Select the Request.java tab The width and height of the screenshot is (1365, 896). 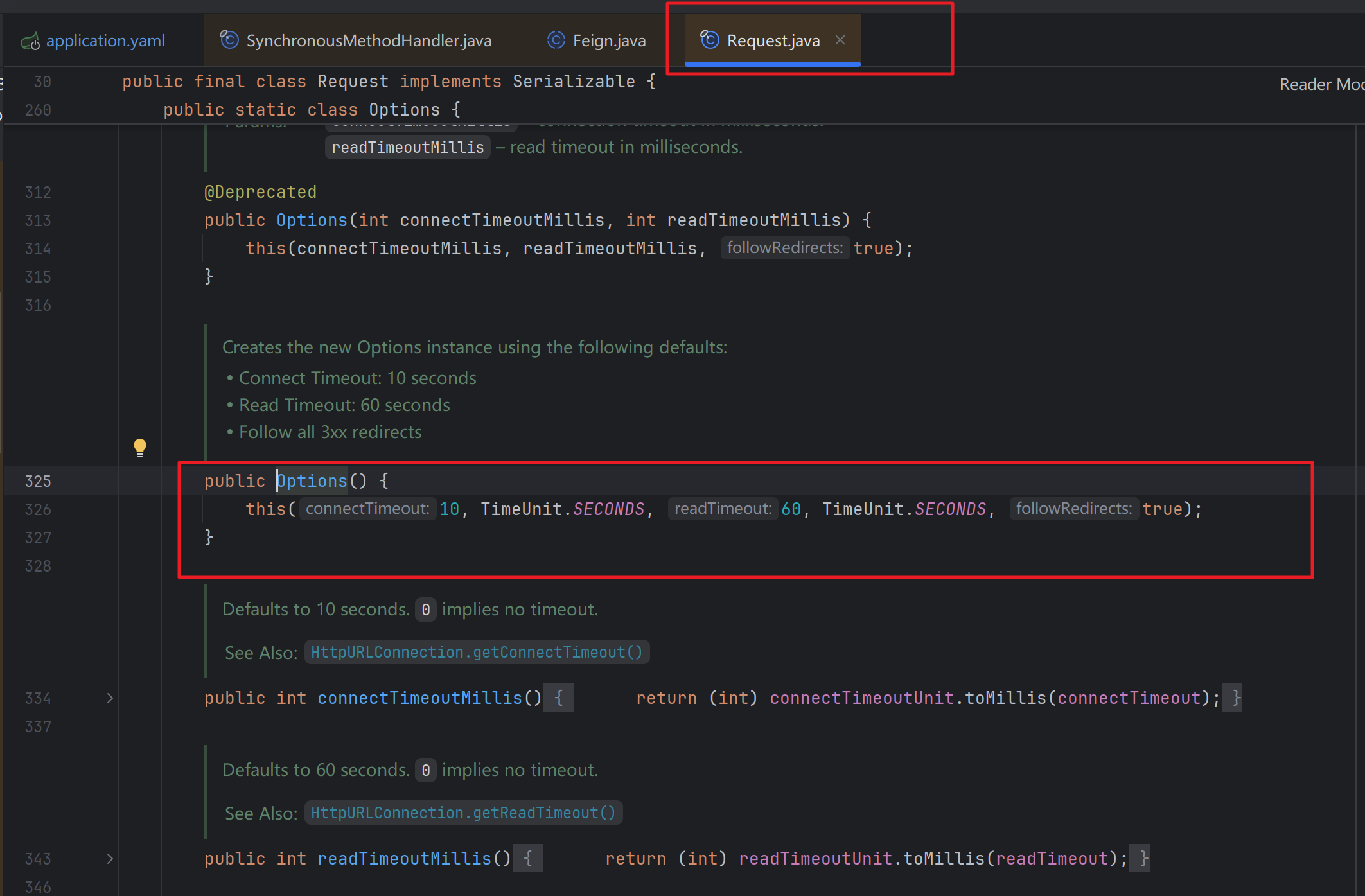(773, 40)
